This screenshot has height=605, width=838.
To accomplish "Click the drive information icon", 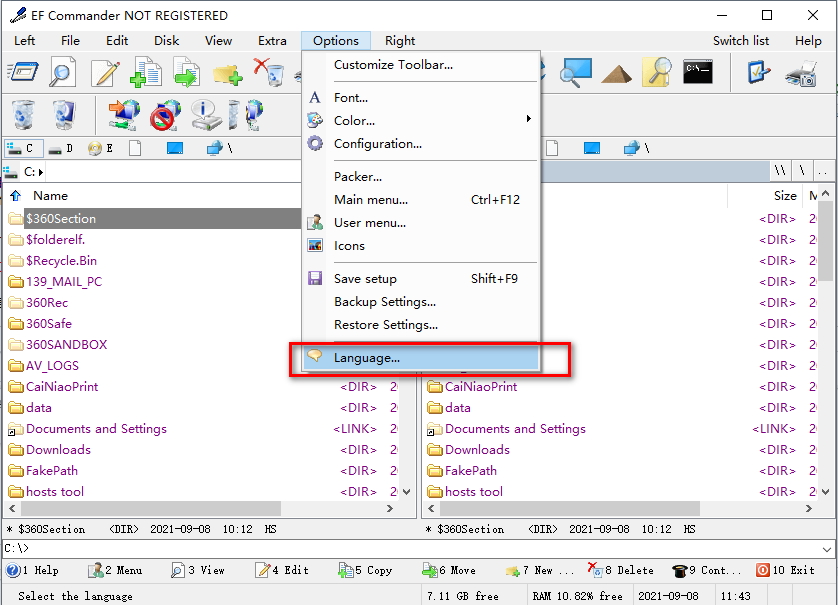I will (x=205, y=115).
